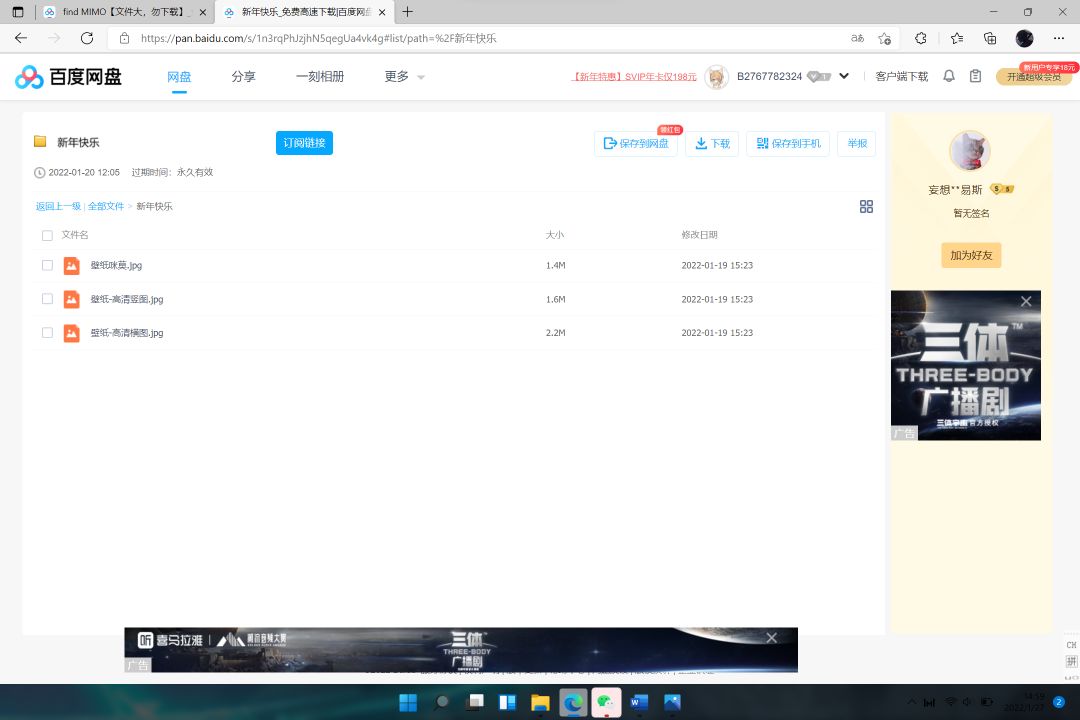Open the browser extensions puzzle icon
Screen dimensions: 1080x720
(x=921, y=39)
